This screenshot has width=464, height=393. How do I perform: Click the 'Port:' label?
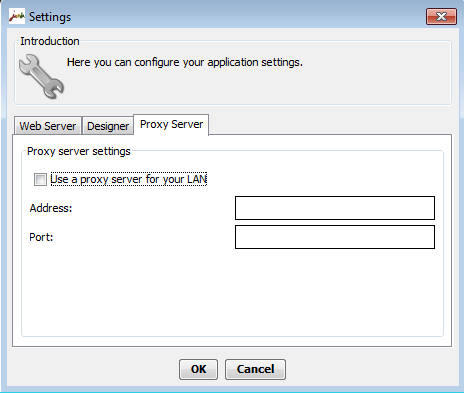(x=41, y=237)
